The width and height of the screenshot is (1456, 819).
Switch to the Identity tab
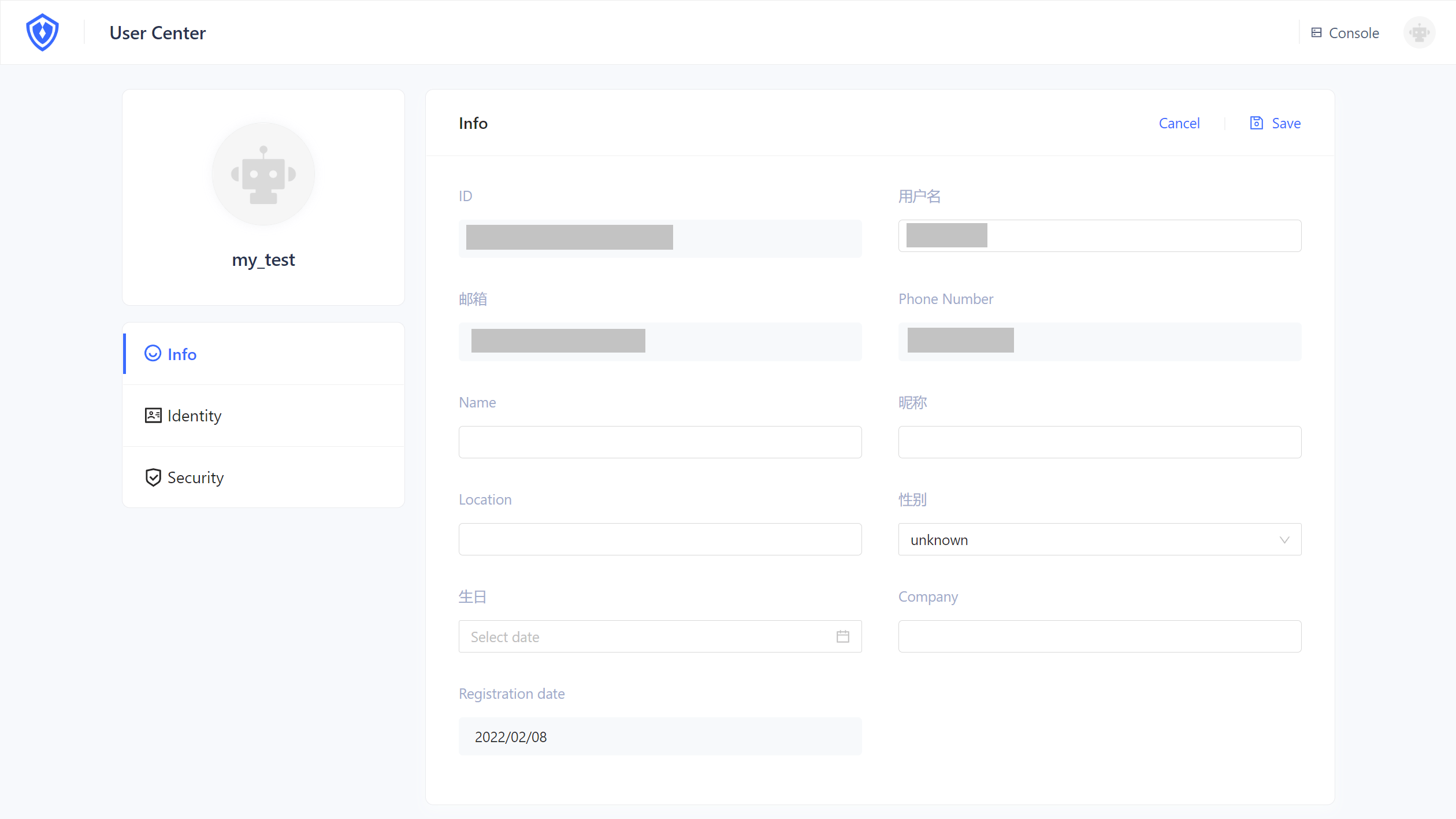coord(194,416)
